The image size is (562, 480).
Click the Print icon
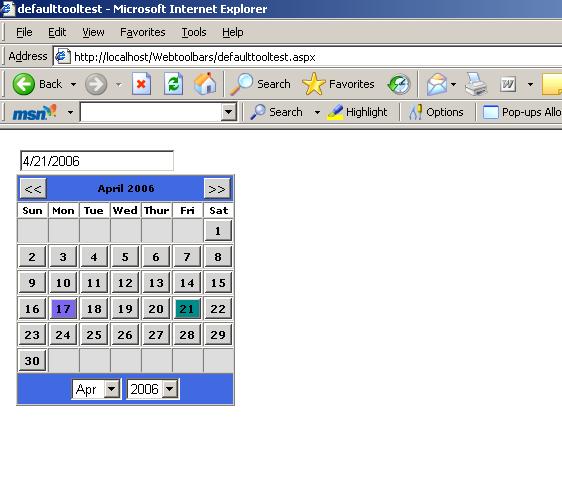(x=476, y=84)
